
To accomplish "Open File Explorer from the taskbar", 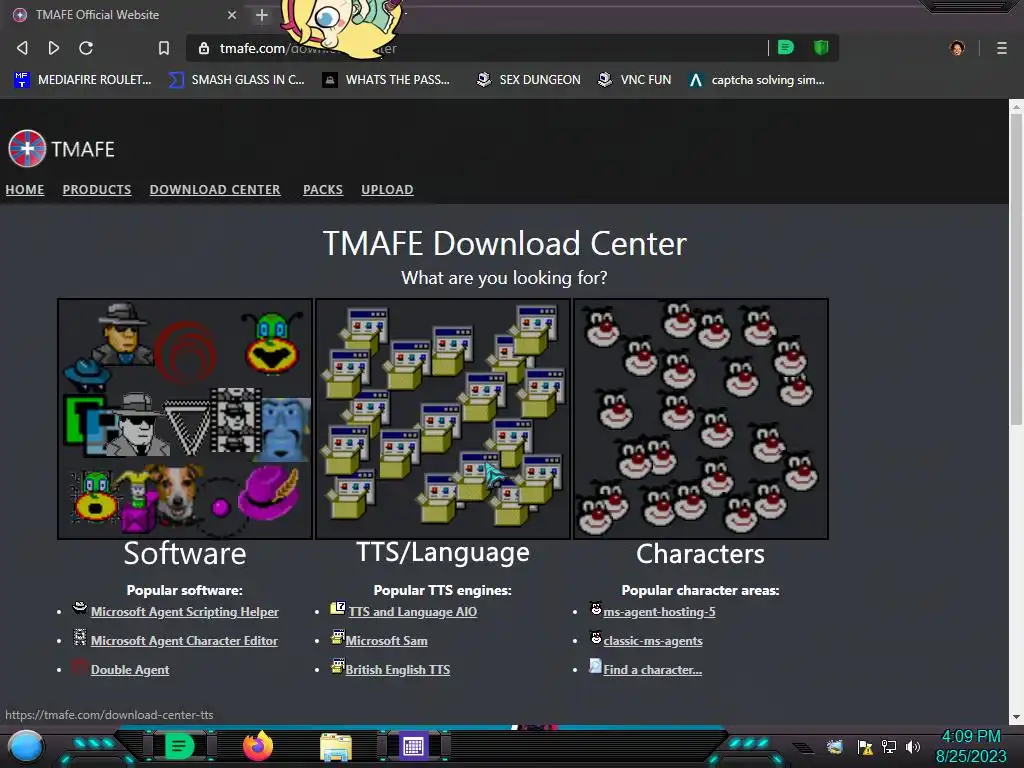I will click(336, 747).
